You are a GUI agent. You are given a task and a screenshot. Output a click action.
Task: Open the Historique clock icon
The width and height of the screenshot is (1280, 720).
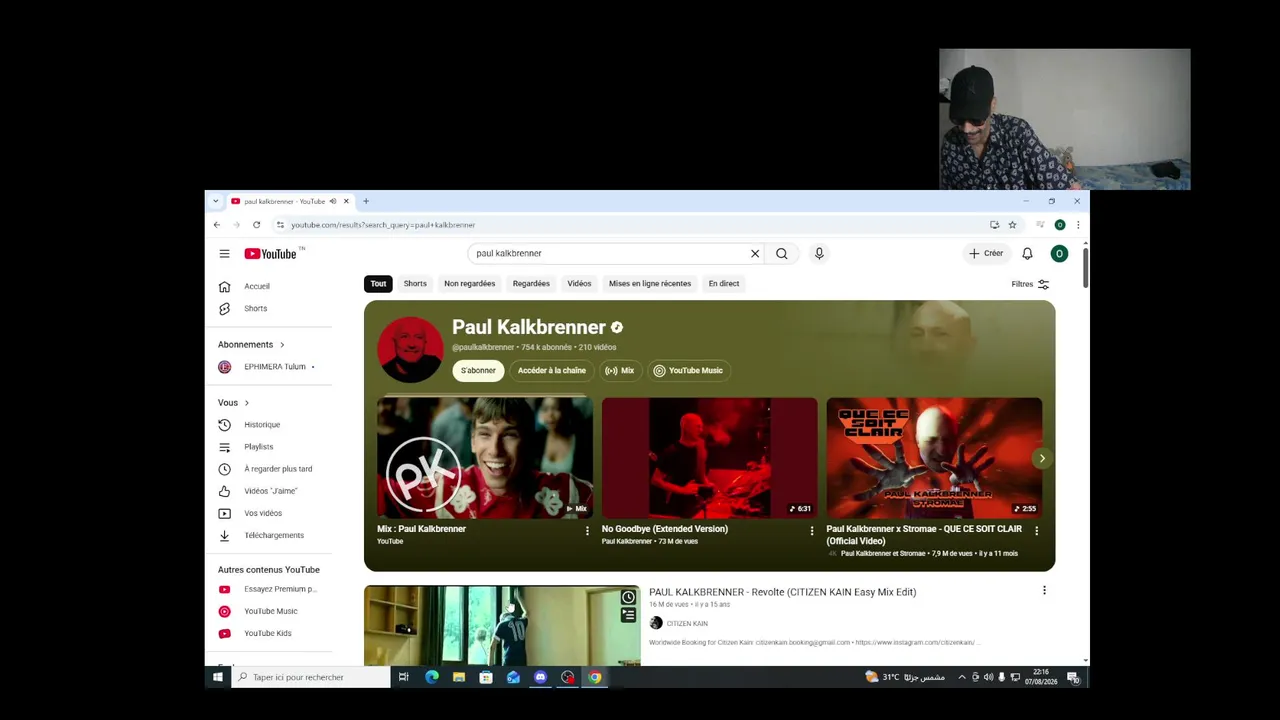(224, 425)
